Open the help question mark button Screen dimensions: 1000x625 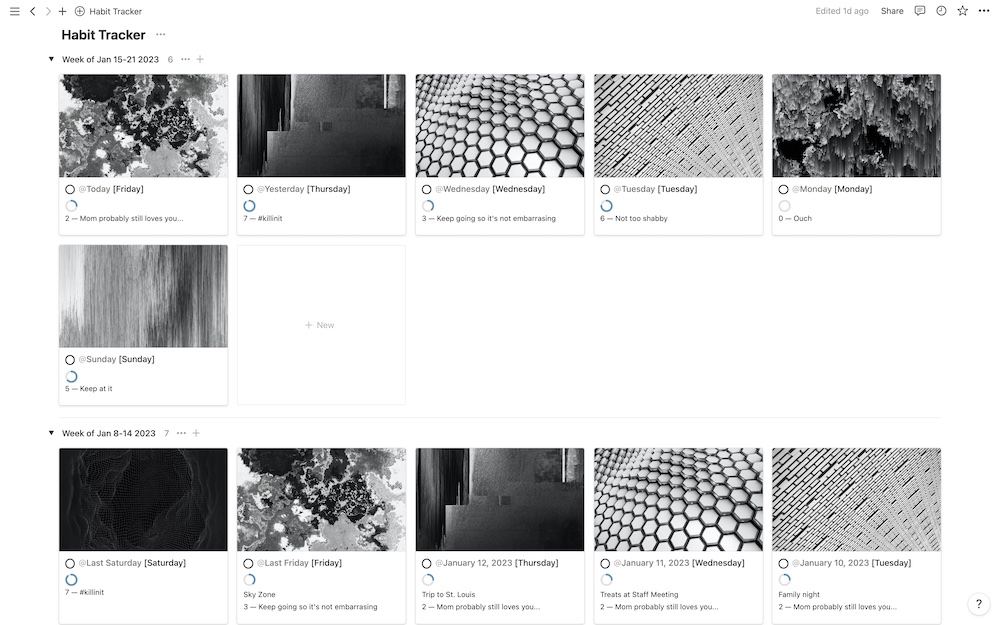tap(979, 604)
